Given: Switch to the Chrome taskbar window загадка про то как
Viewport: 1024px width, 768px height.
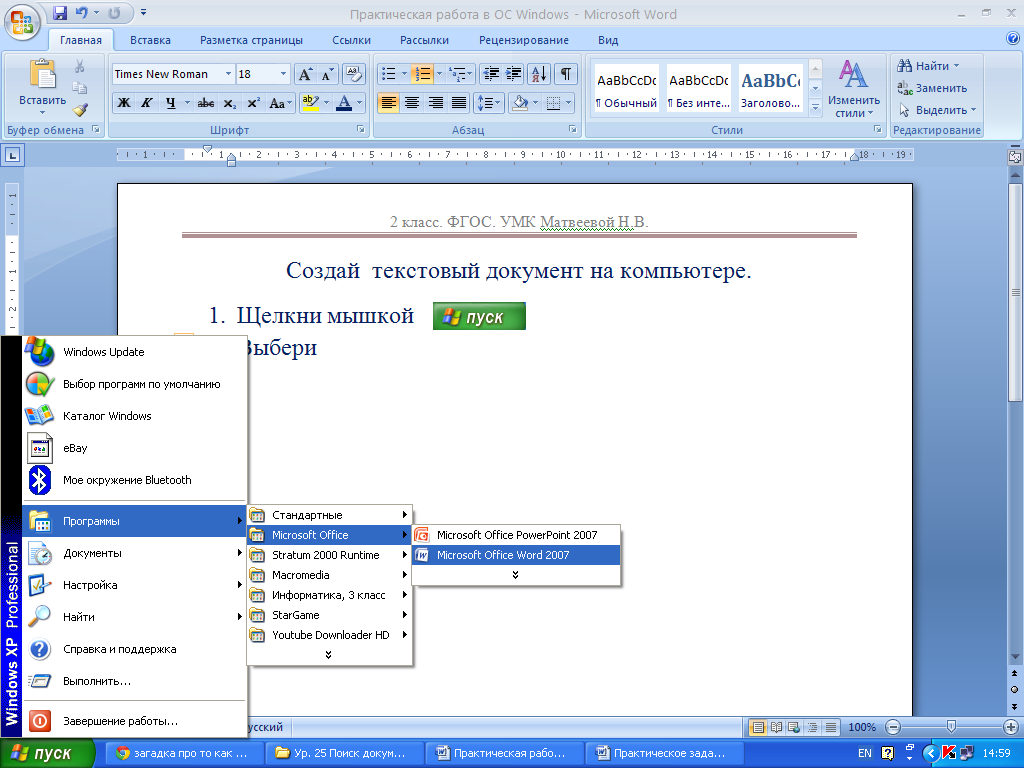Looking at the screenshot, I should (184, 753).
